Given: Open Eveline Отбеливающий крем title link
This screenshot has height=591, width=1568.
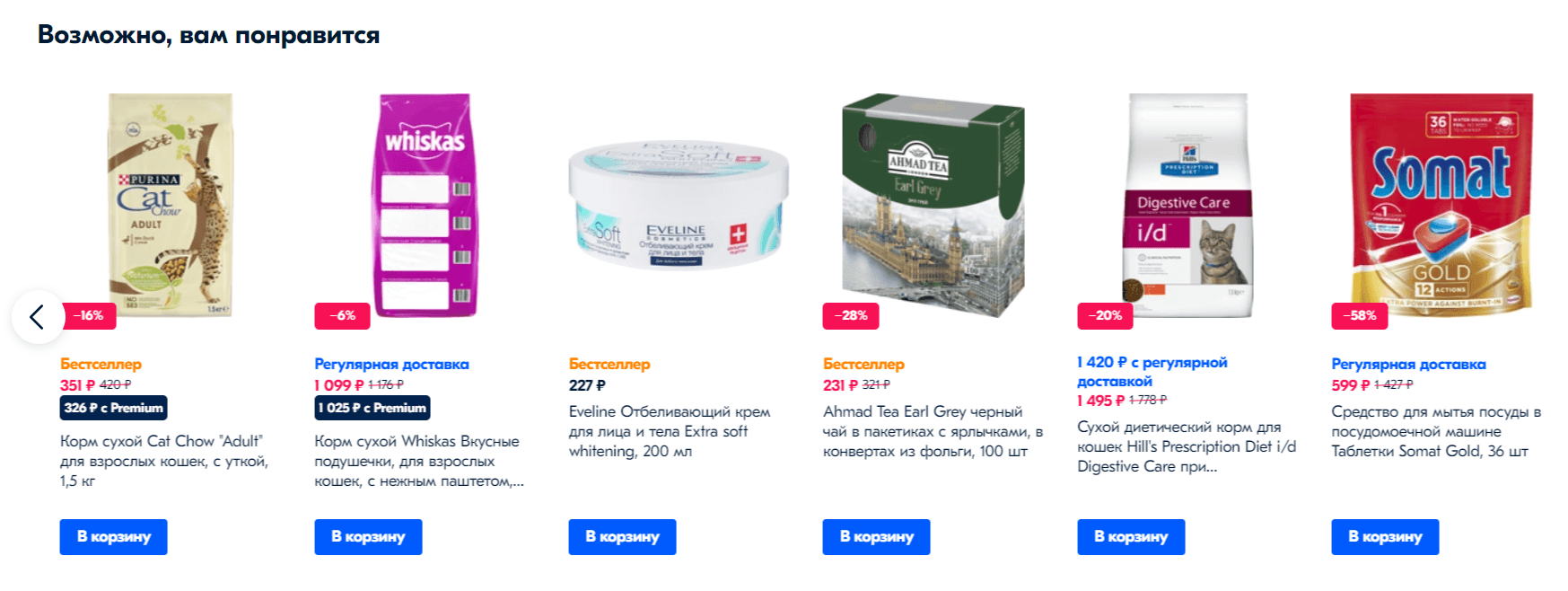Looking at the screenshot, I should (x=670, y=431).
